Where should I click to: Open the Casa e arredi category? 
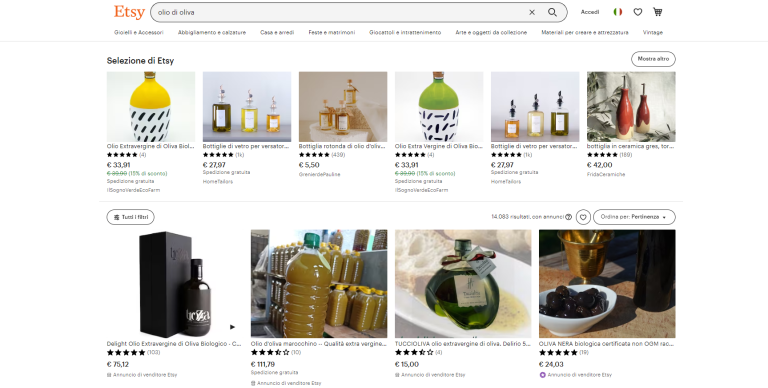[277, 32]
